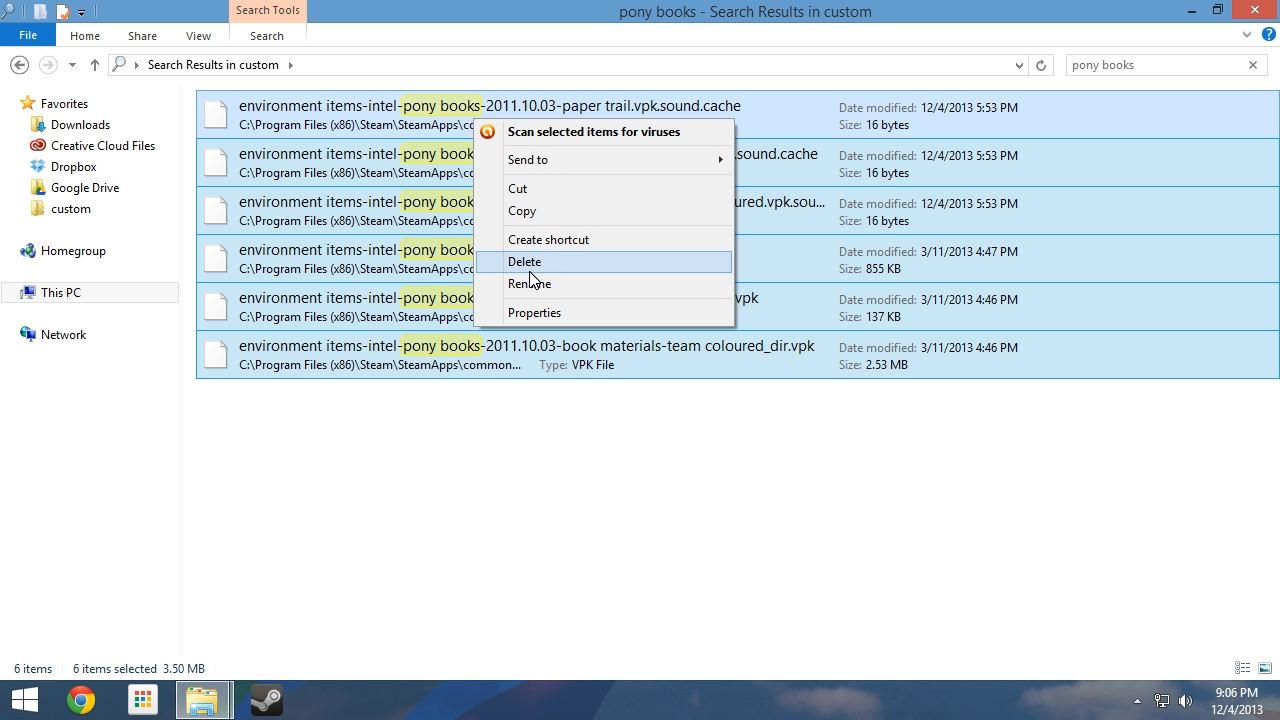
Task: Click the Search Results in custom breadcrumb
Action: (213, 65)
